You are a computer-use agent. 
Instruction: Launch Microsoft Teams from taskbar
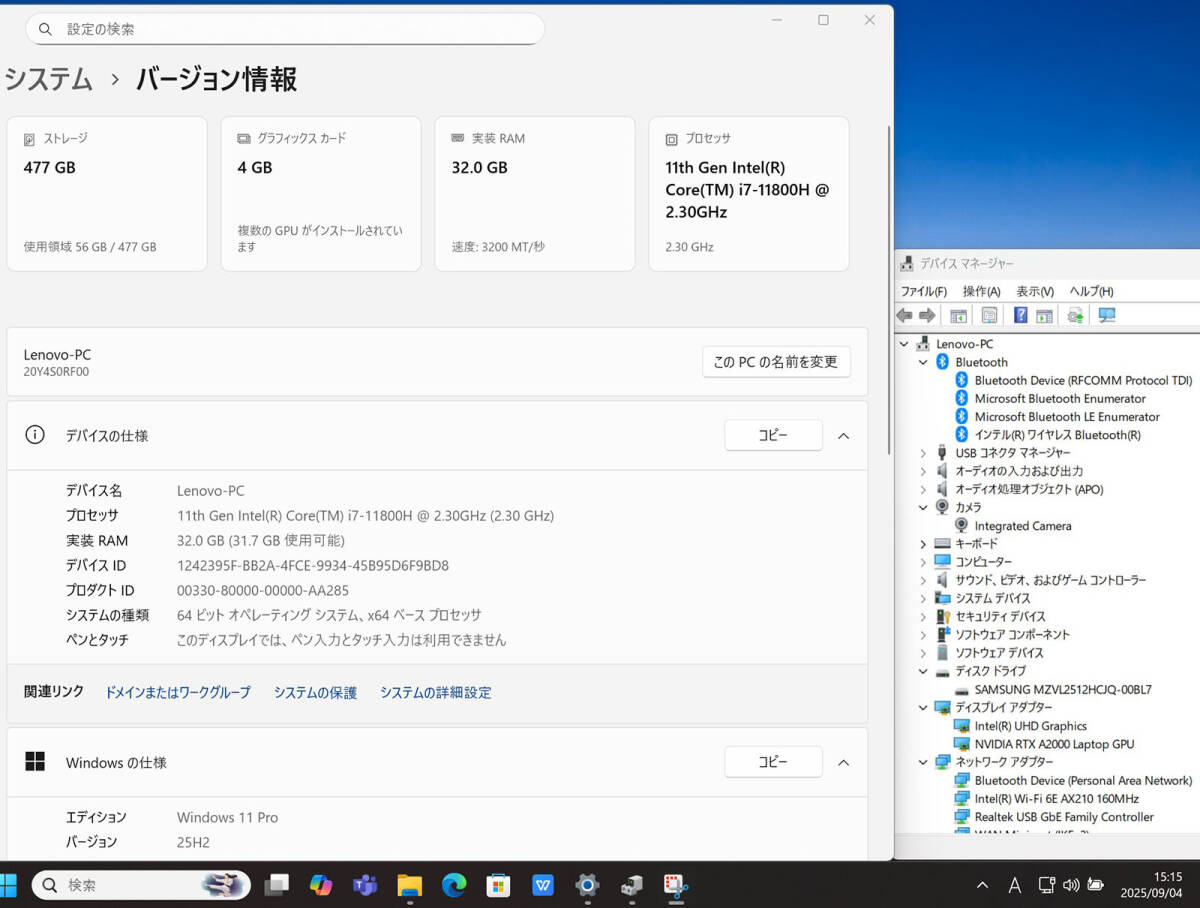tap(364, 885)
